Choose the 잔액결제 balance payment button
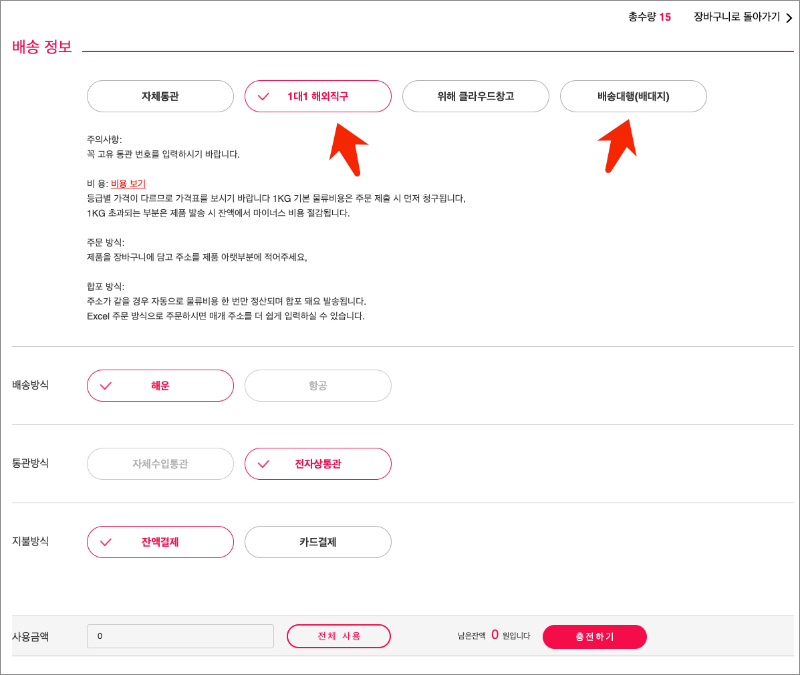Viewport: 800px width, 675px height. point(160,542)
